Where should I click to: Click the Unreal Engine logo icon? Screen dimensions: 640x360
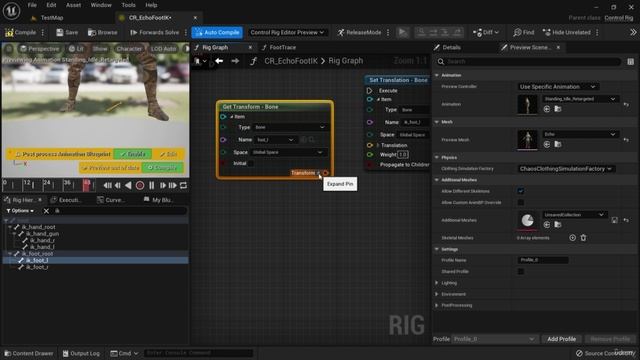[11, 11]
